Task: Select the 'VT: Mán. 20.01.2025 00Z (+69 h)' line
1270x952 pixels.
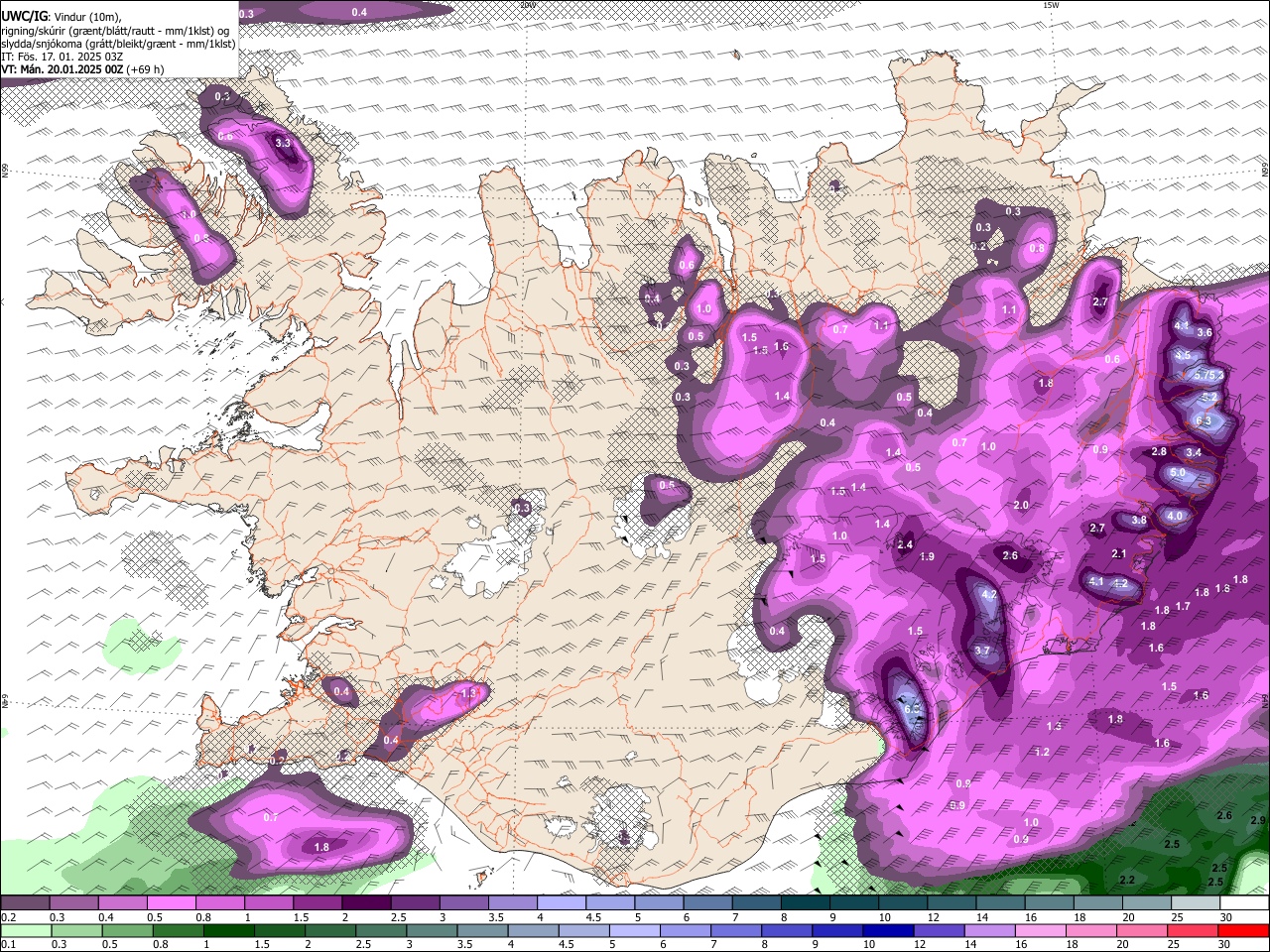Action: [83, 69]
